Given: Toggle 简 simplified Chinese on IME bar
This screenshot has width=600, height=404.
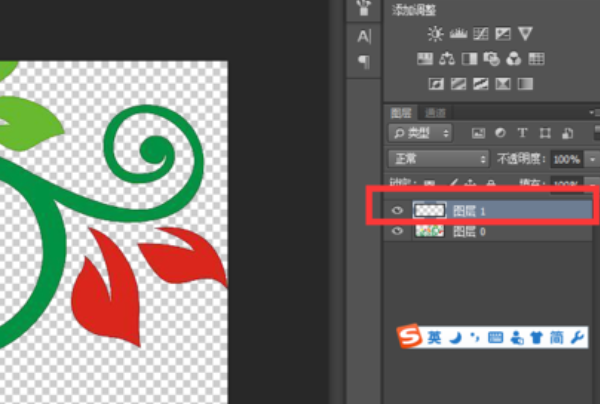Looking at the screenshot, I should 557,337.
